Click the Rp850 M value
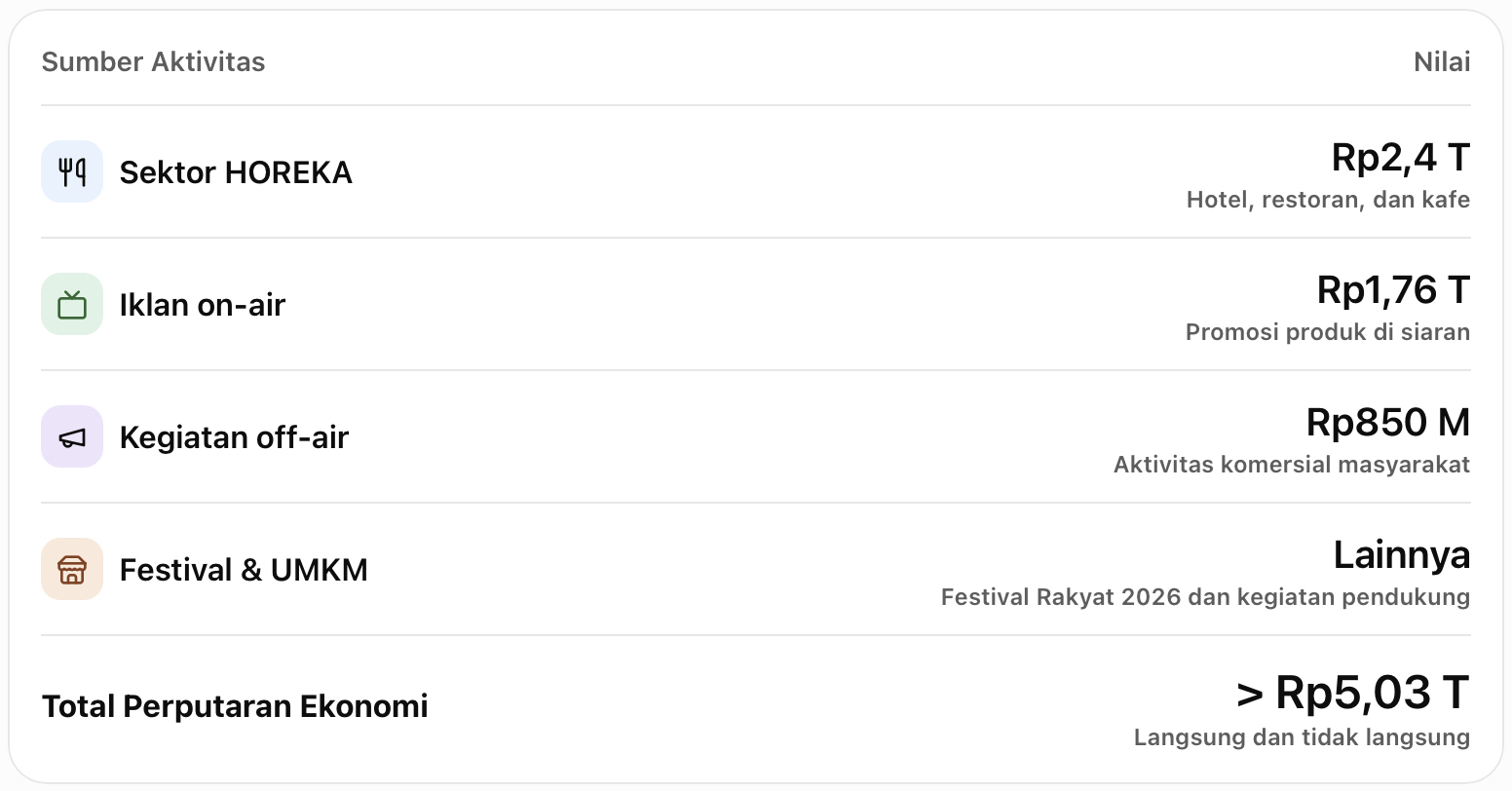Image resolution: width=1512 pixels, height=791 pixels. point(1388,423)
